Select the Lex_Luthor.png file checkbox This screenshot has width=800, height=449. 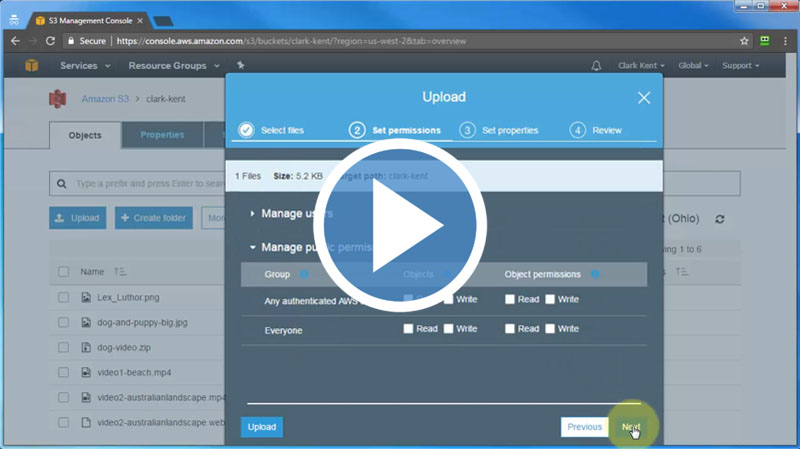pyautogui.click(x=64, y=298)
